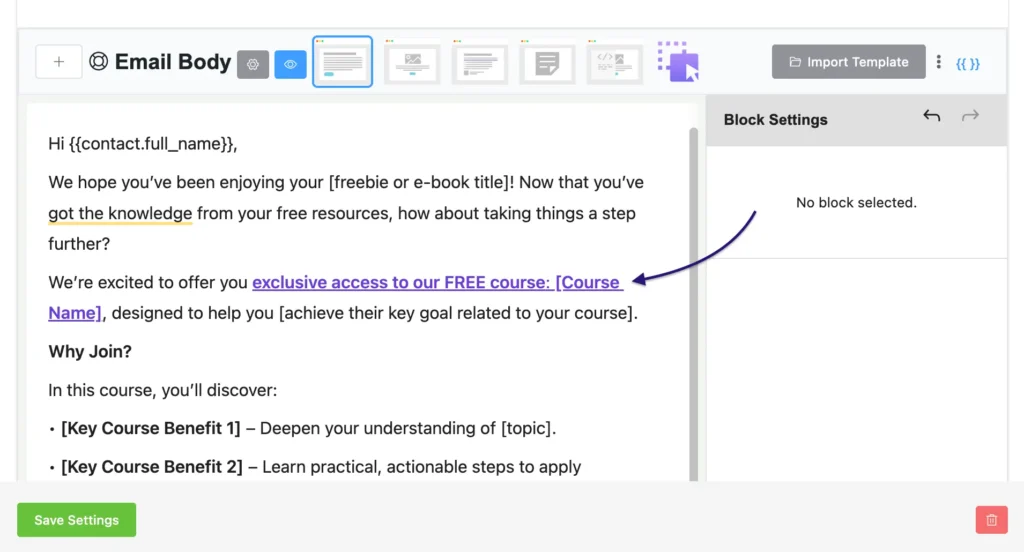Click the Email Body heading icon
1024x552 pixels.
[99, 61]
